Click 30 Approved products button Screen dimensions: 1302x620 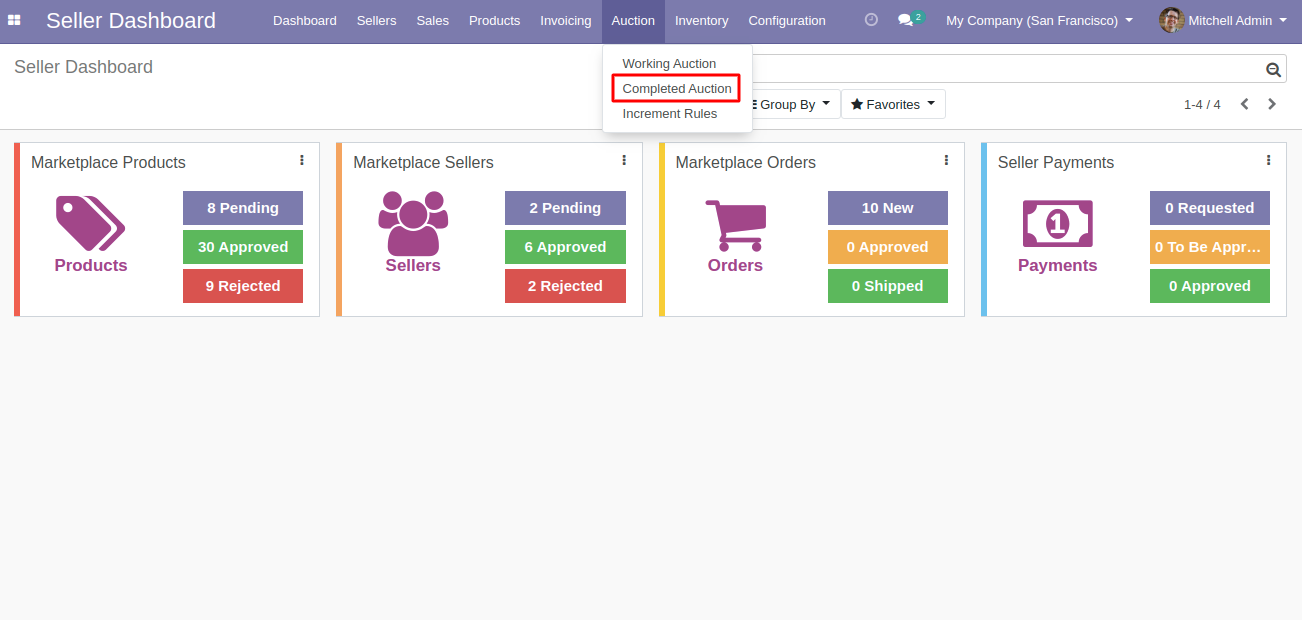point(243,247)
